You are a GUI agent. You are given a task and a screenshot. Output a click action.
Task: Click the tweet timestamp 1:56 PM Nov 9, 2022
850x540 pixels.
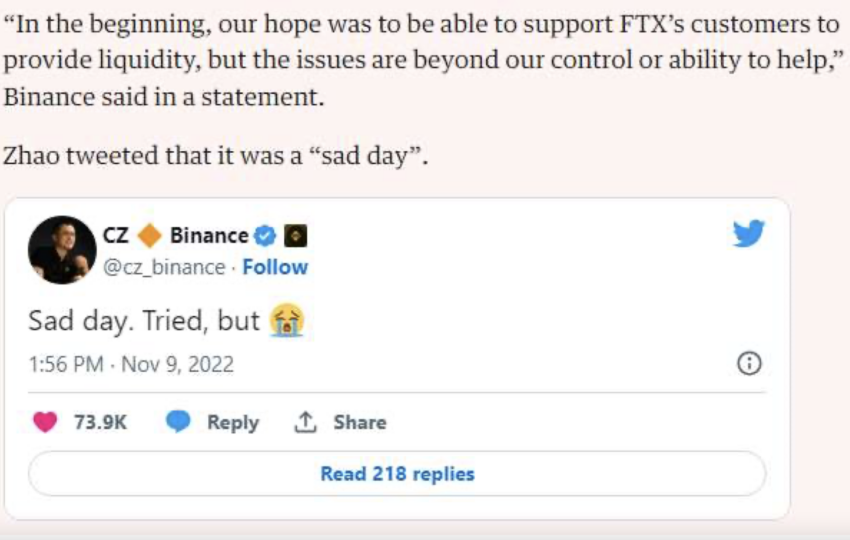[x=131, y=364]
